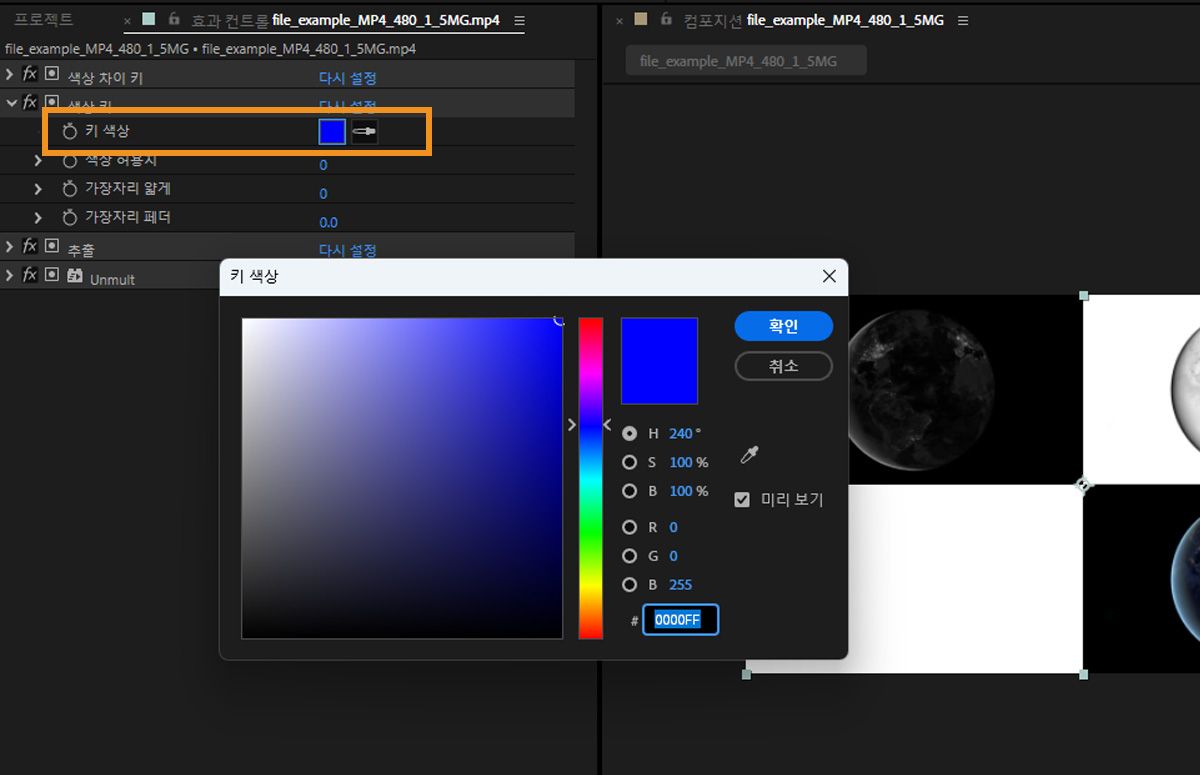Click the fx icon for 추출 effect
Image resolution: width=1200 pixels, height=775 pixels.
pos(30,246)
